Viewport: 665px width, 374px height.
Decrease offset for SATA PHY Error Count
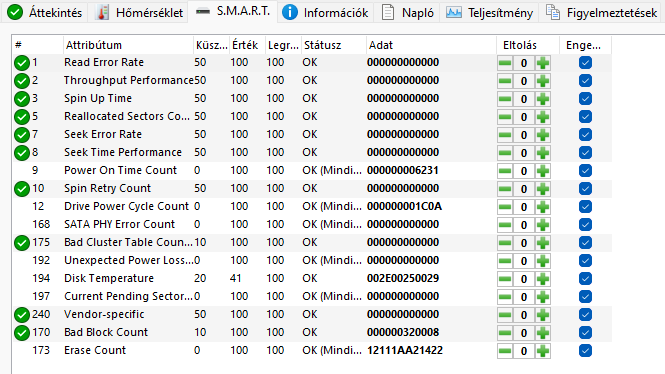pos(505,225)
